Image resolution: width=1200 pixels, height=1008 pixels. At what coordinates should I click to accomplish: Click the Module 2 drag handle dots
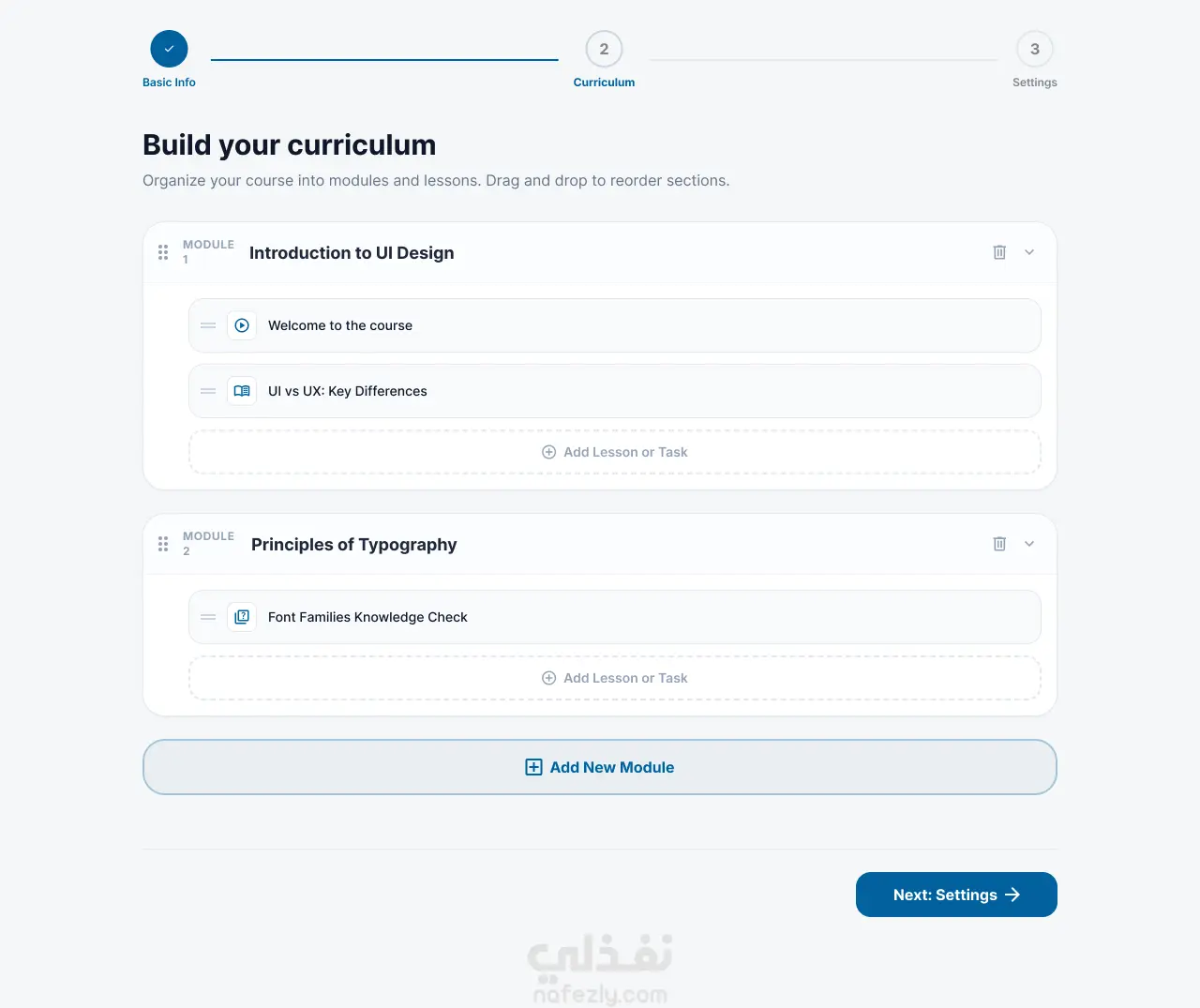163,544
